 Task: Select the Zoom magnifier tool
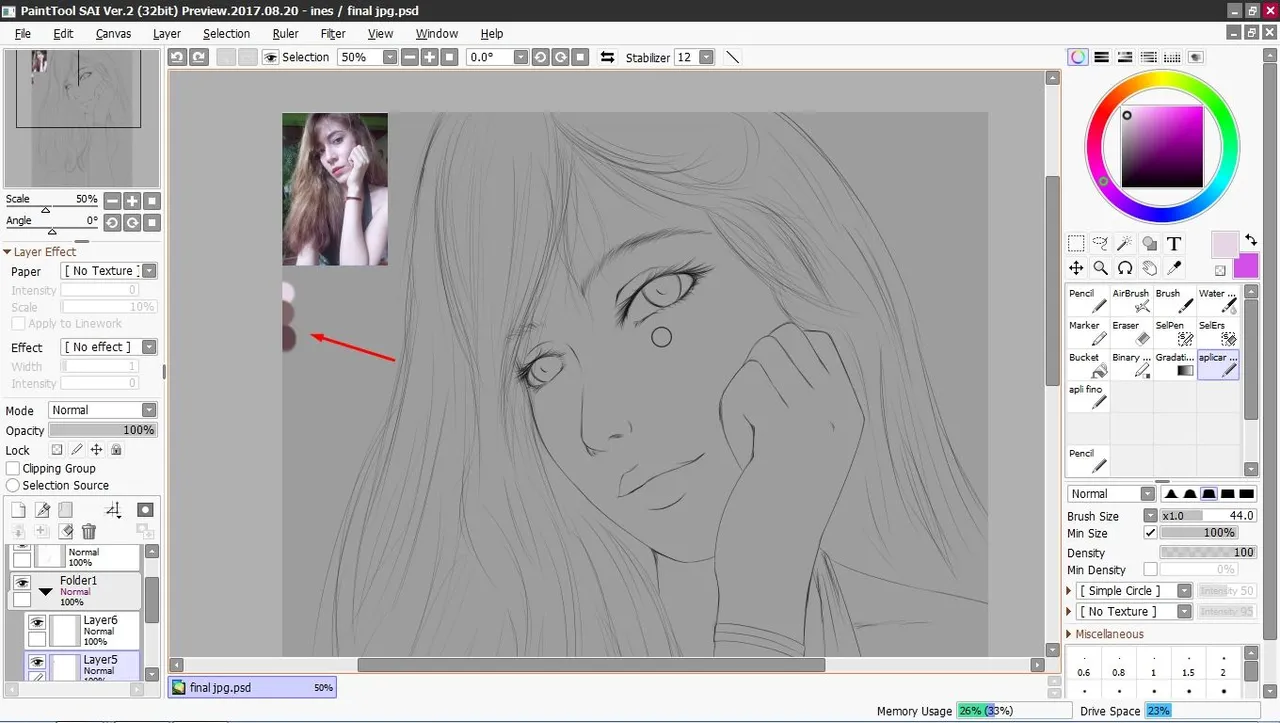point(1100,268)
